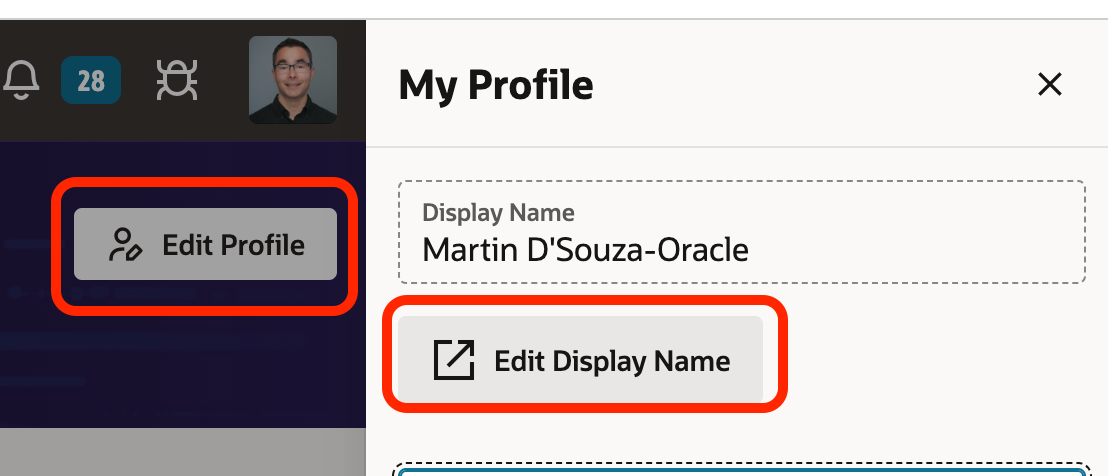
Task: Click the user avatar photo
Action: [x=293, y=80]
